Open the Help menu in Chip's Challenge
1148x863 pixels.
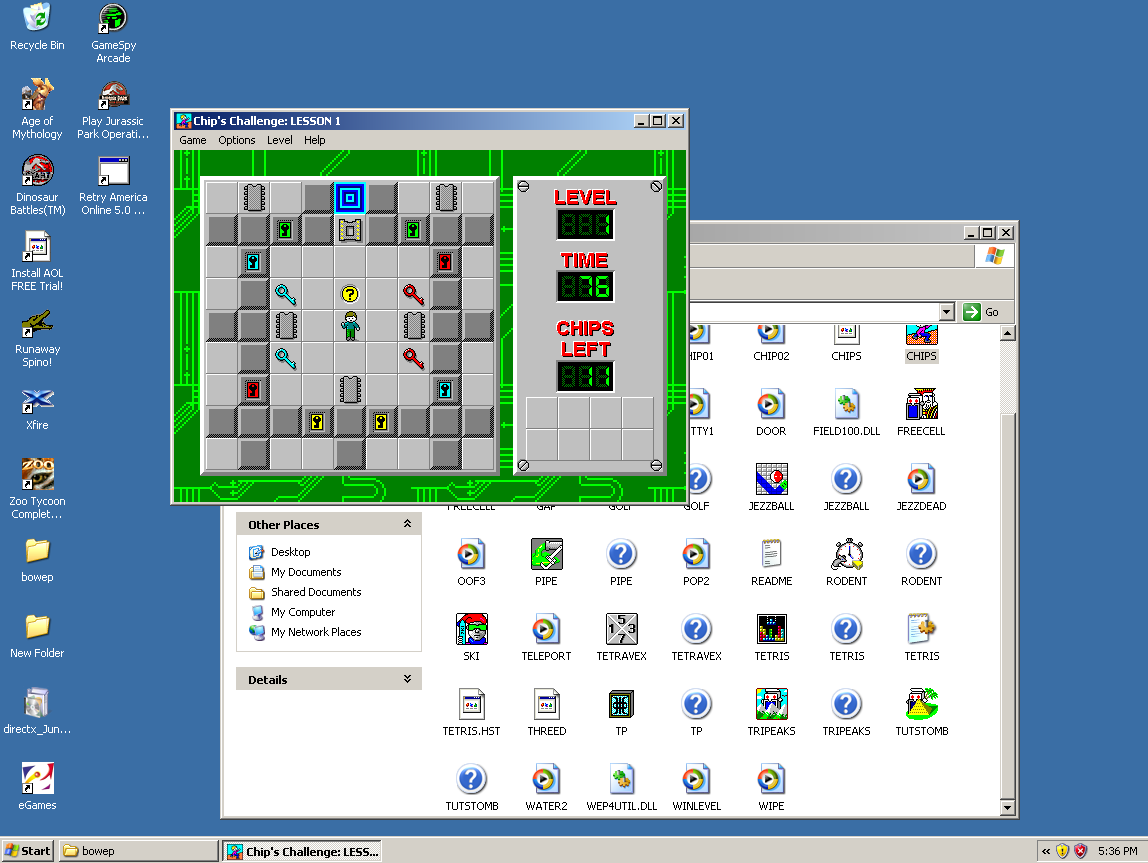pos(314,140)
